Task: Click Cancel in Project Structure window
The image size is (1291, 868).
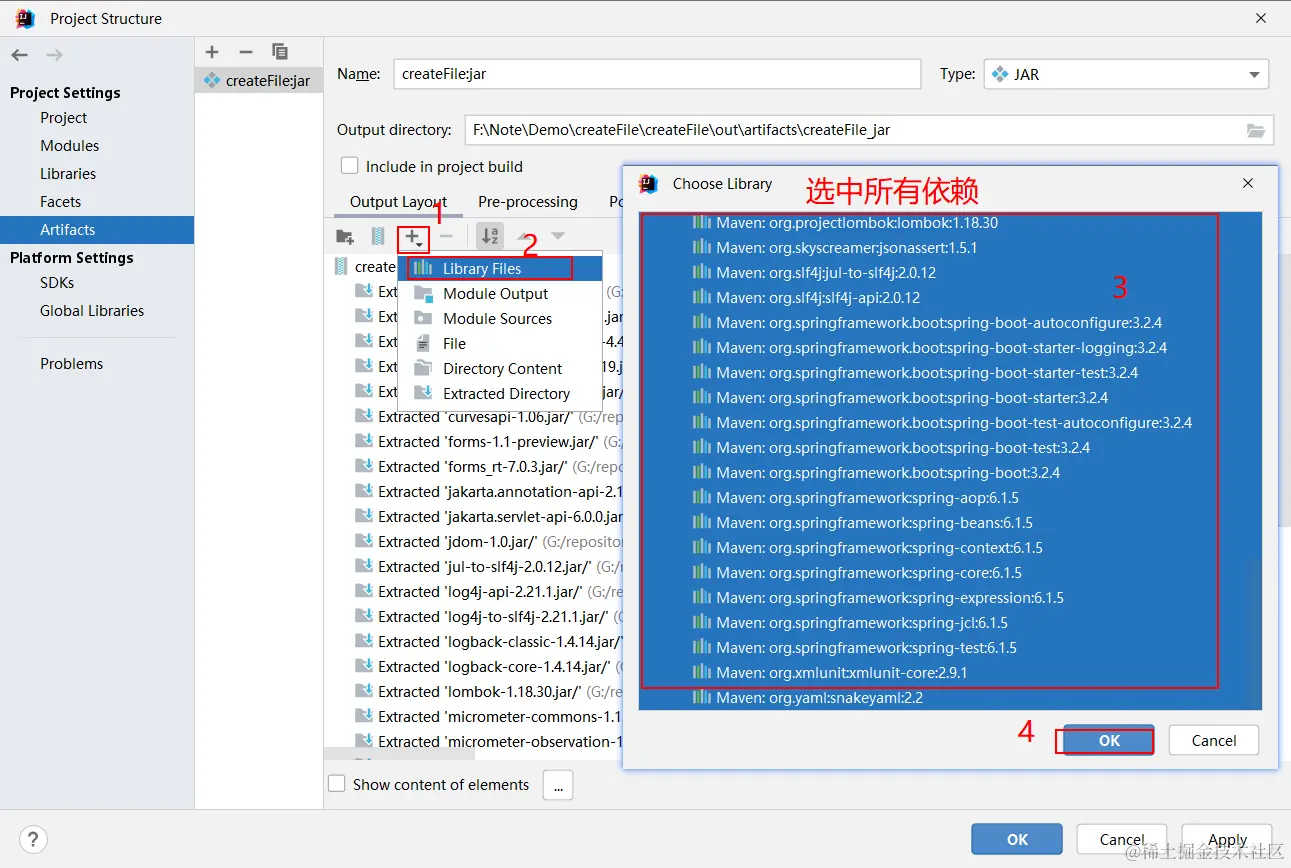Action: point(1121,840)
